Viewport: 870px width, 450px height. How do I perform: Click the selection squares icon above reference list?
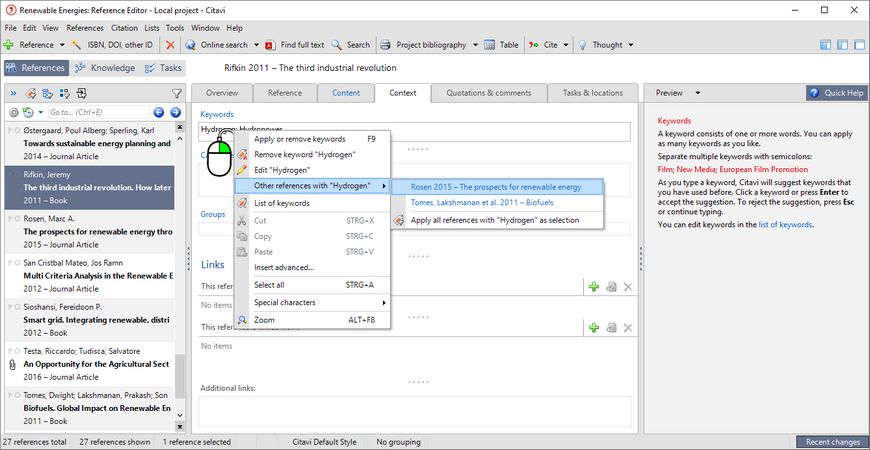point(64,93)
